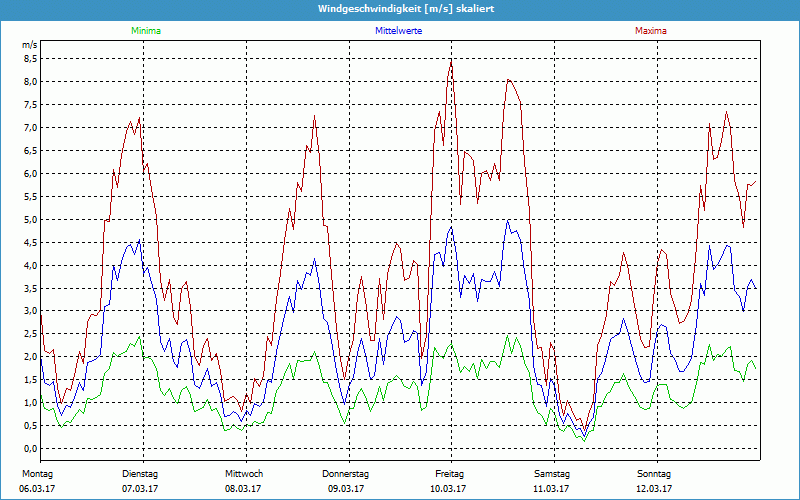800x500 pixels.
Task: Click the 3,0 y-axis value
Action: 31,311
